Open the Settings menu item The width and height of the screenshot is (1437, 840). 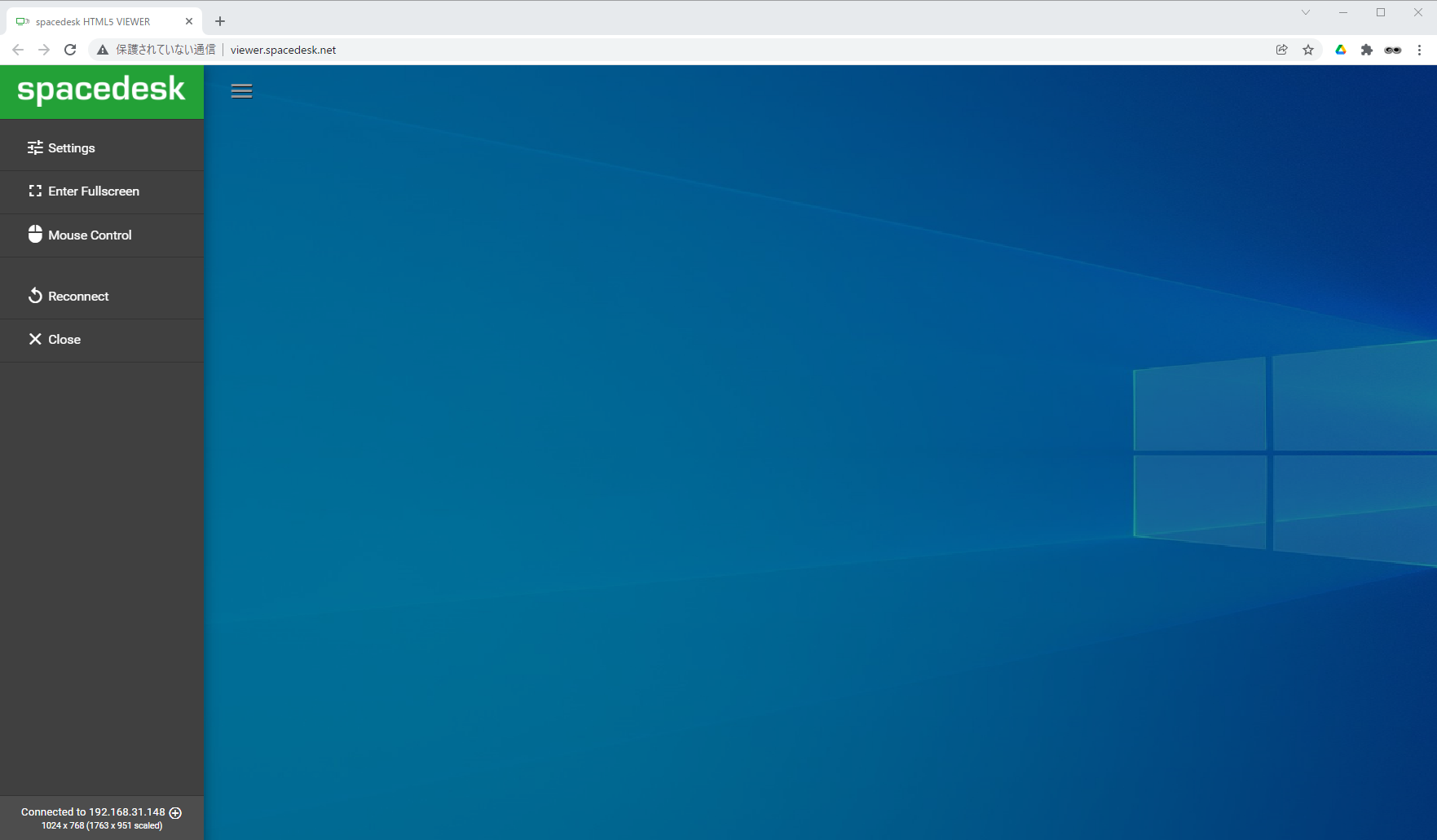coord(102,148)
